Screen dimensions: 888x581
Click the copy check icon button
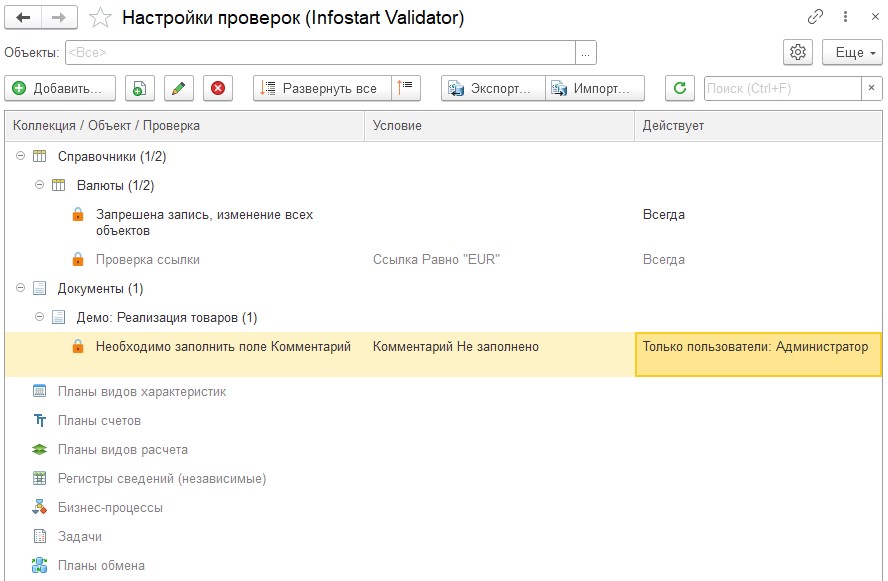pyautogui.click(x=140, y=89)
